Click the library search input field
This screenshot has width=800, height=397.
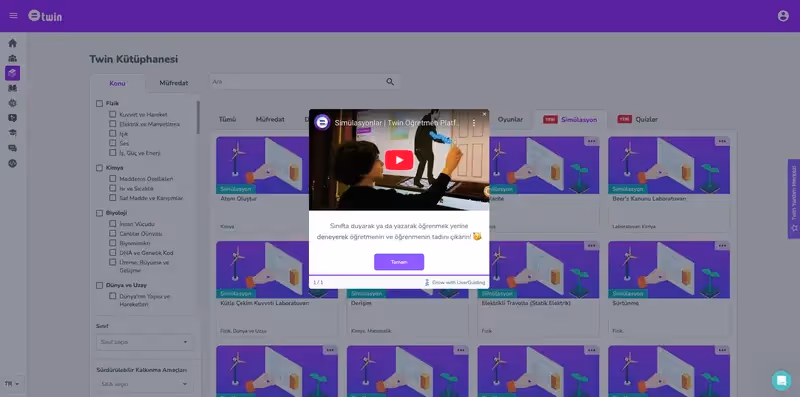[x=305, y=82]
